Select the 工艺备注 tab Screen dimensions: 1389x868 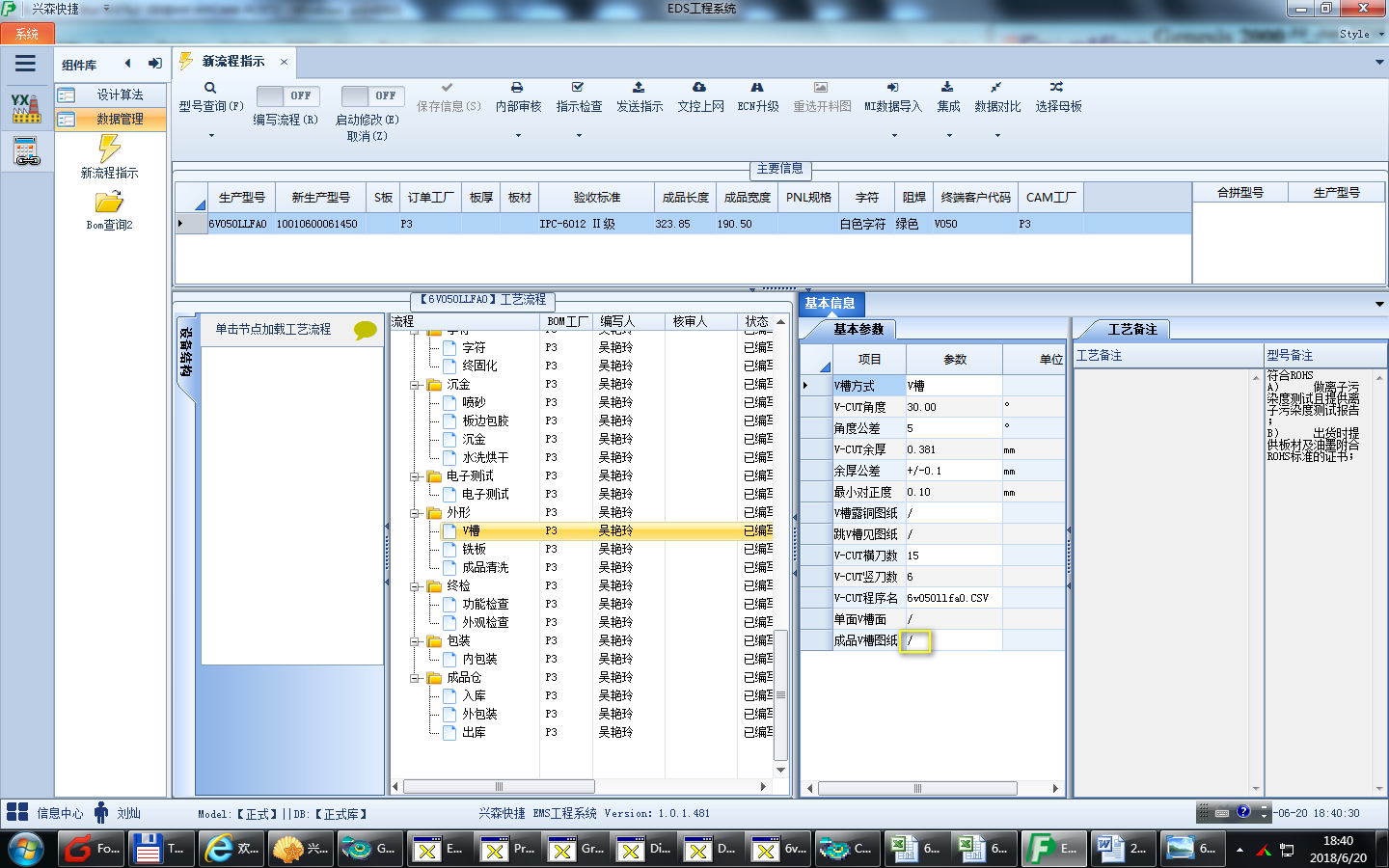click(x=1132, y=329)
